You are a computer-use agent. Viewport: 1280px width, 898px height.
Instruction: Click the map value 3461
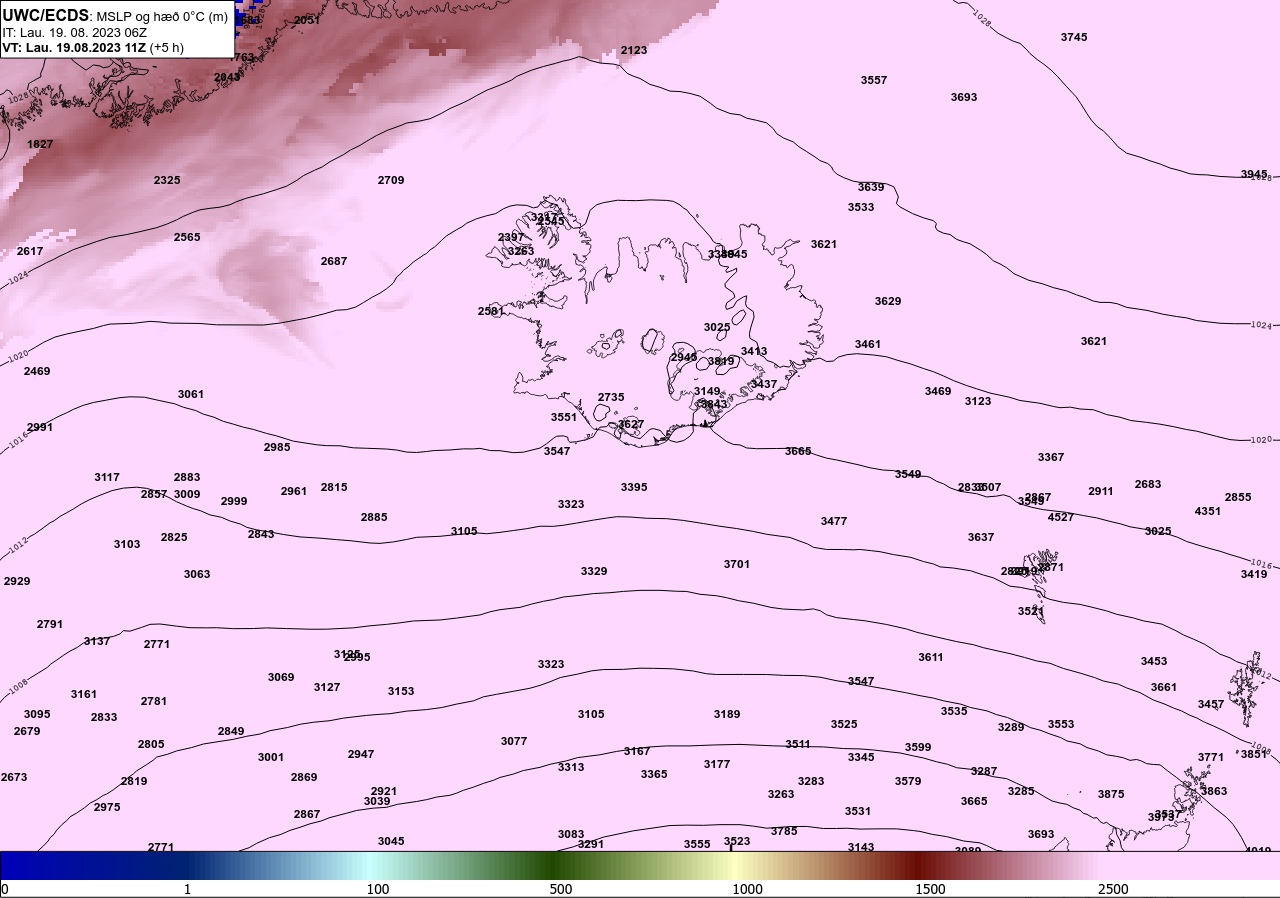click(x=868, y=344)
